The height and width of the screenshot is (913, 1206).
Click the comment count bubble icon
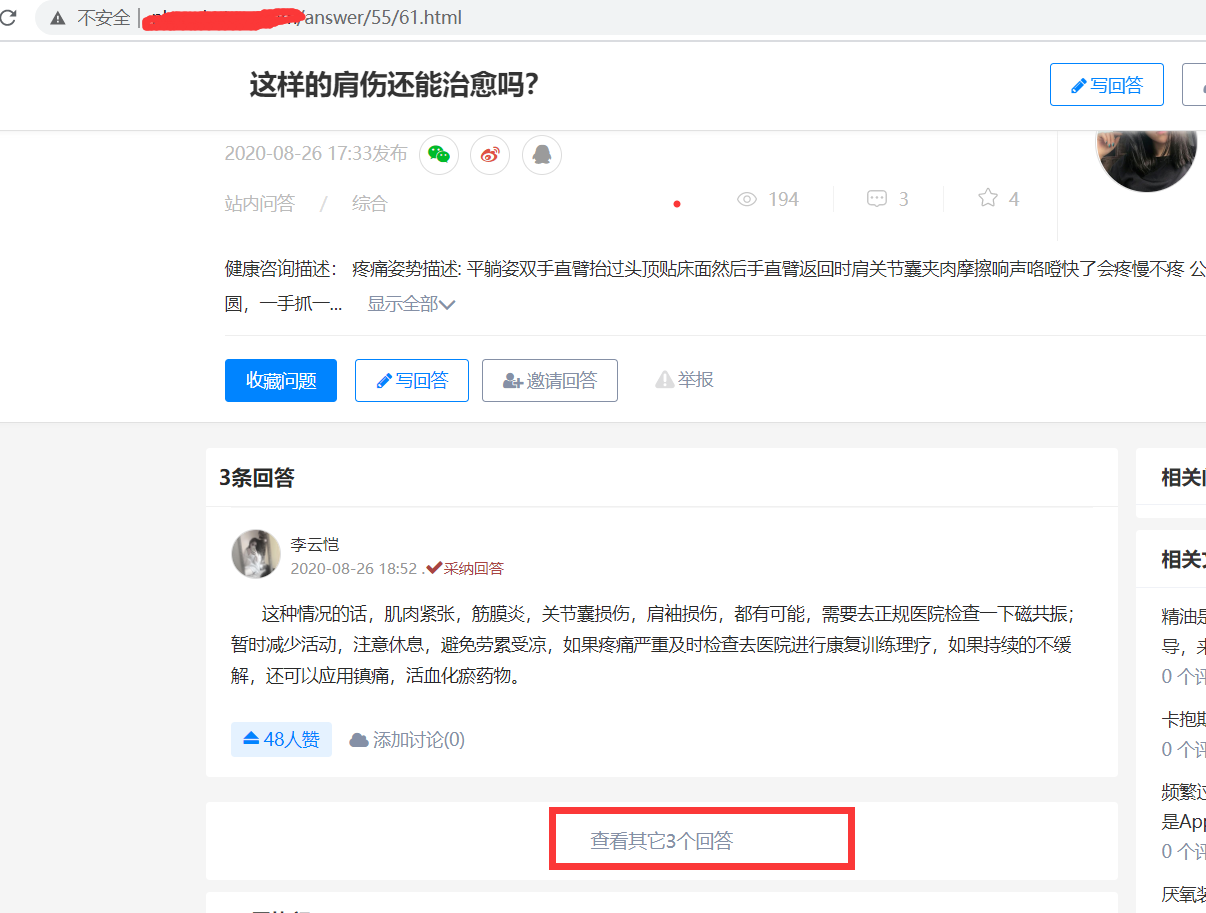tap(876, 199)
